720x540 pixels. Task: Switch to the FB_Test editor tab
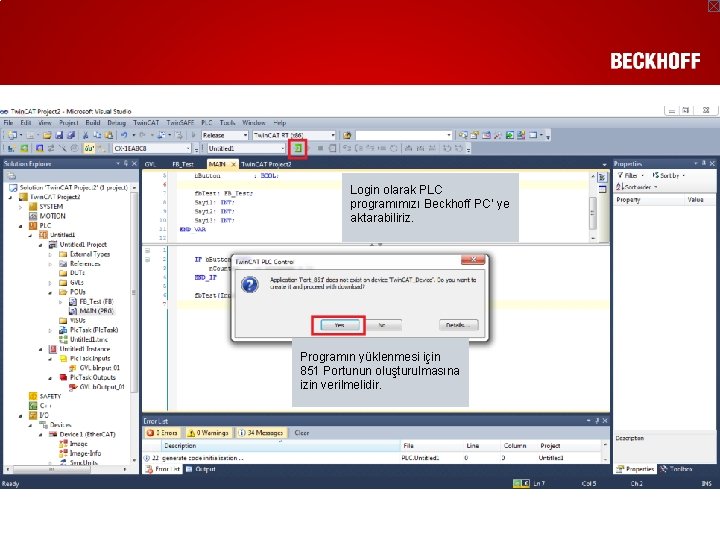click(183, 164)
